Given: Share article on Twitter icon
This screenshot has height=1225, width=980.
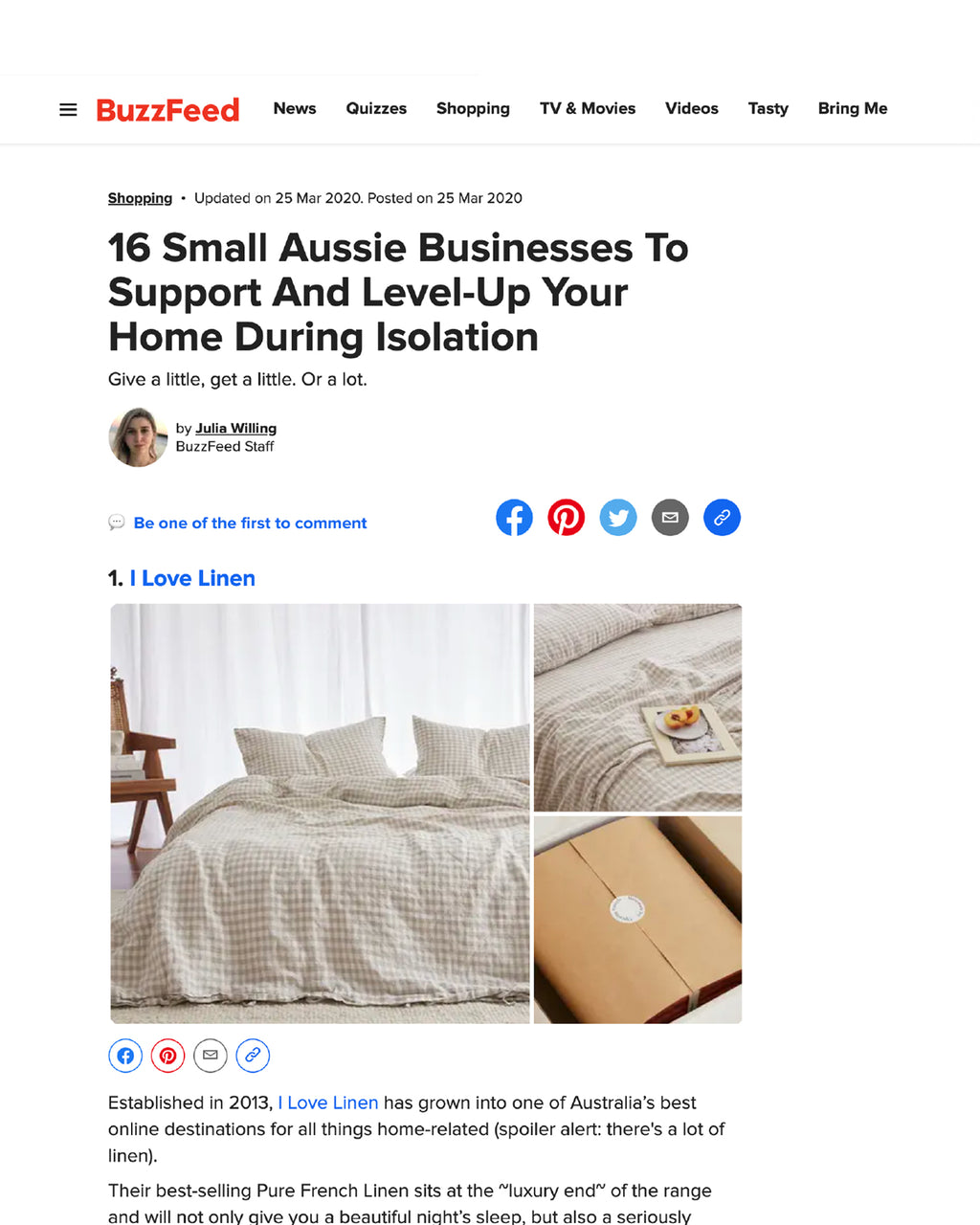Looking at the screenshot, I should pyautogui.click(x=618, y=518).
